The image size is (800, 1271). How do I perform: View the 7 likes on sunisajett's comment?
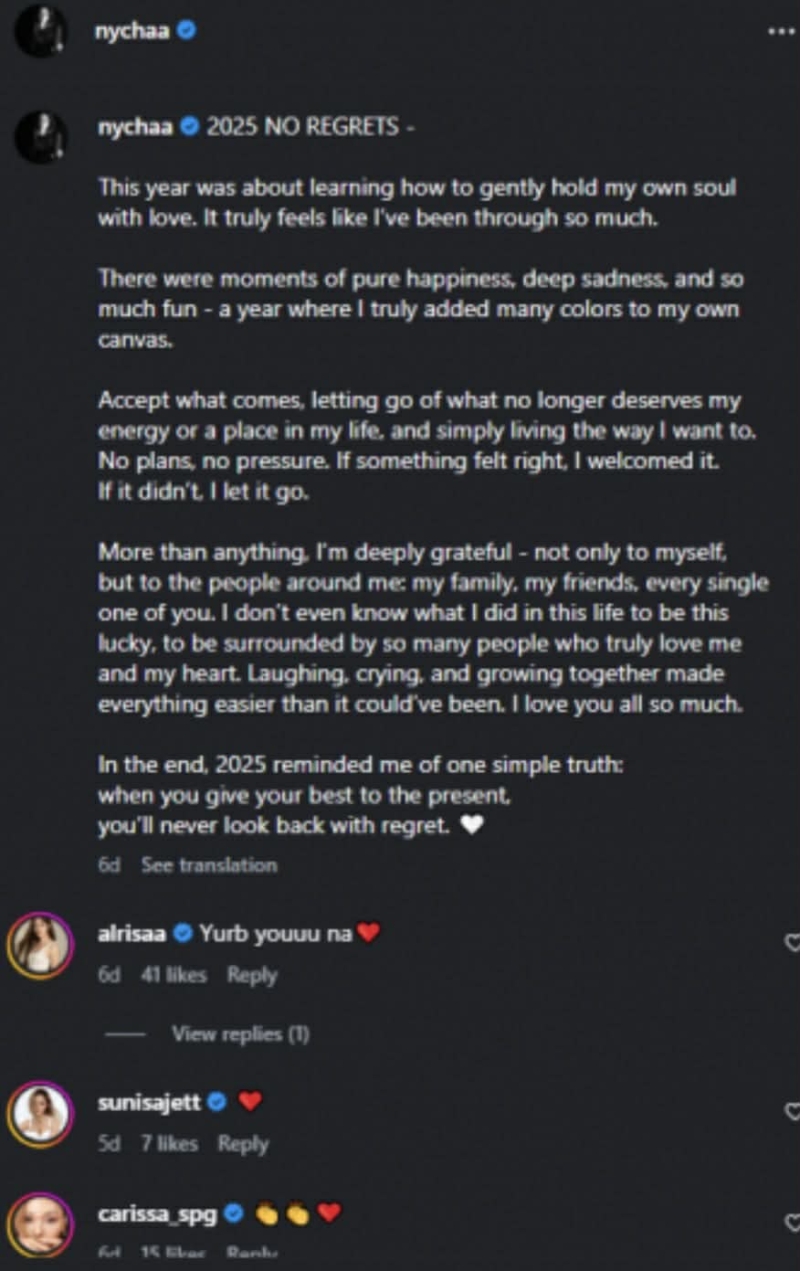click(x=168, y=1143)
